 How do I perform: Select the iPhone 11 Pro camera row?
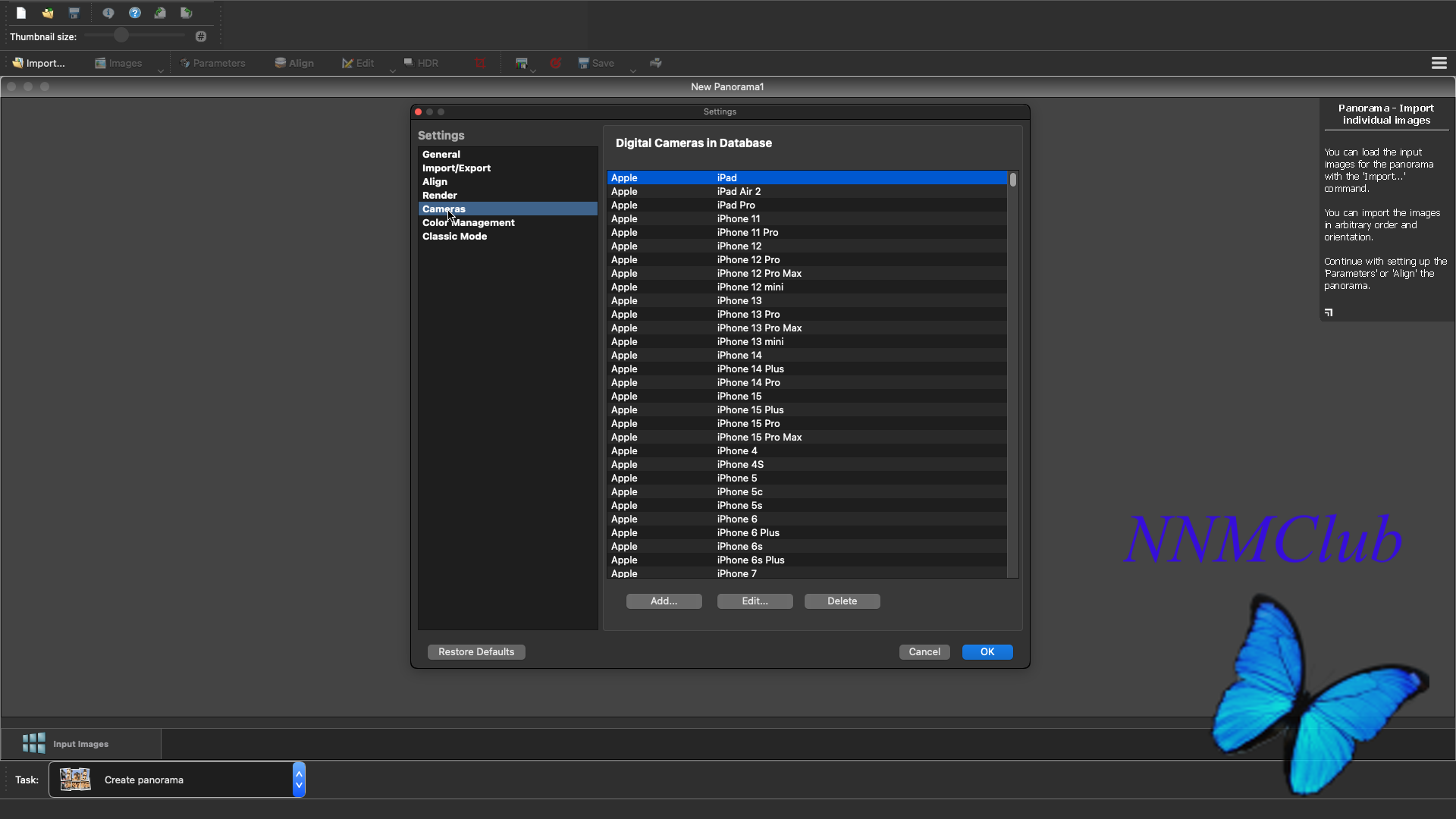[807, 232]
